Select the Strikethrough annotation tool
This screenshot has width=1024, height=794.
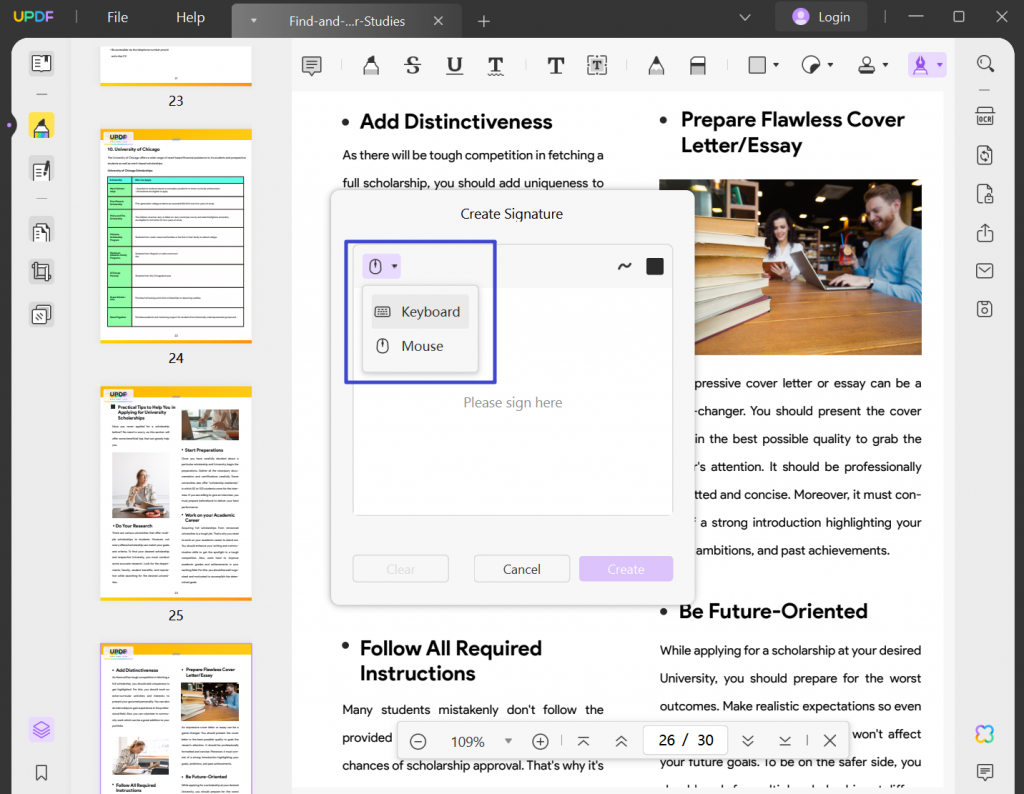pyautogui.click(x=412, y=64)
